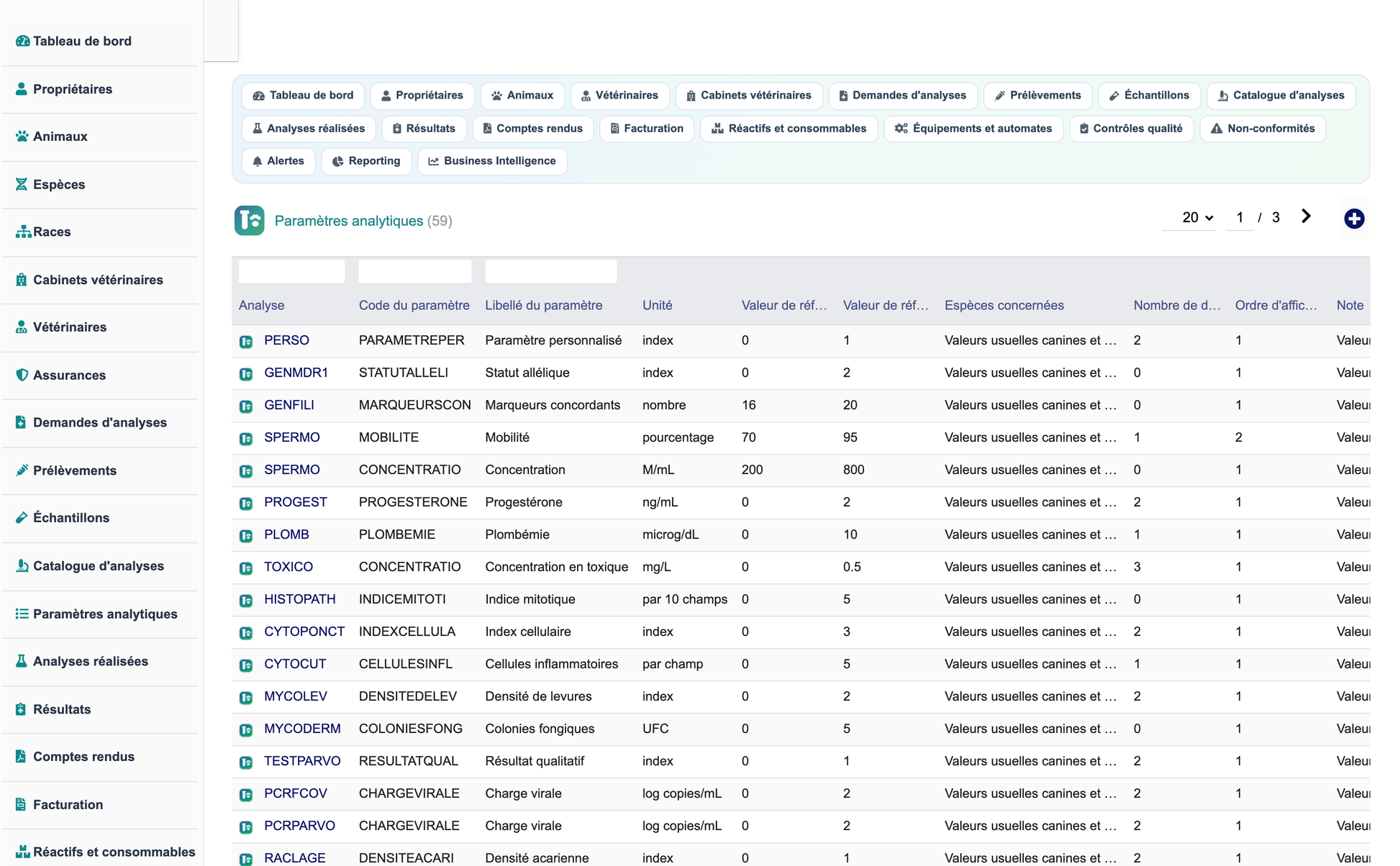Image resolution: width=1400 pixels, height=866 pixels.
Task: Click the Indice mitotique label cell
Action: 530,599
